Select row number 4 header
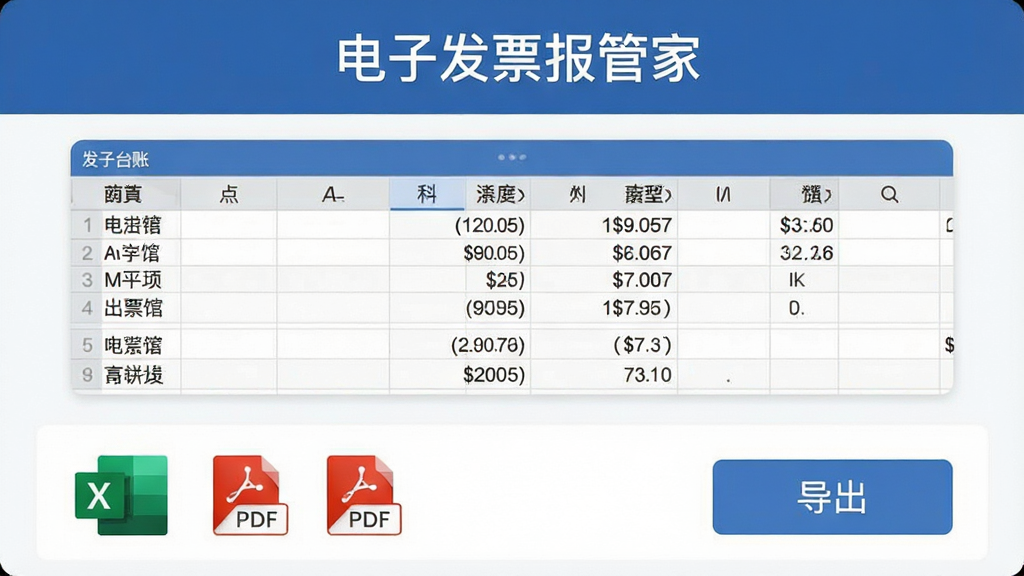Screen dimensions: 1024x576 [x=87, y=308]
